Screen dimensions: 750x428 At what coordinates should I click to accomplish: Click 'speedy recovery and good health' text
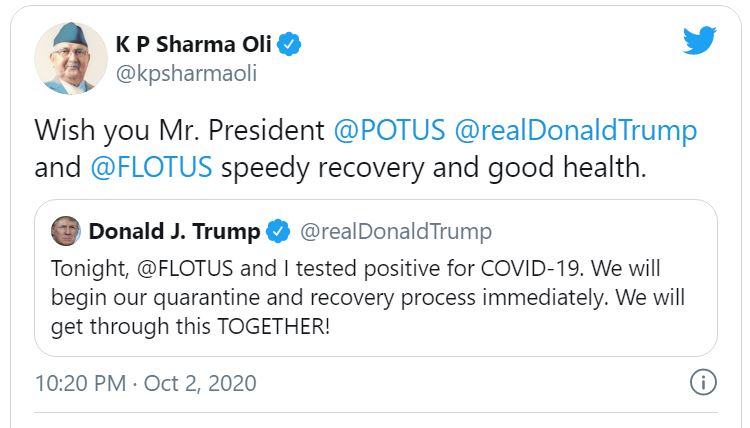click(x=433, y=166)
